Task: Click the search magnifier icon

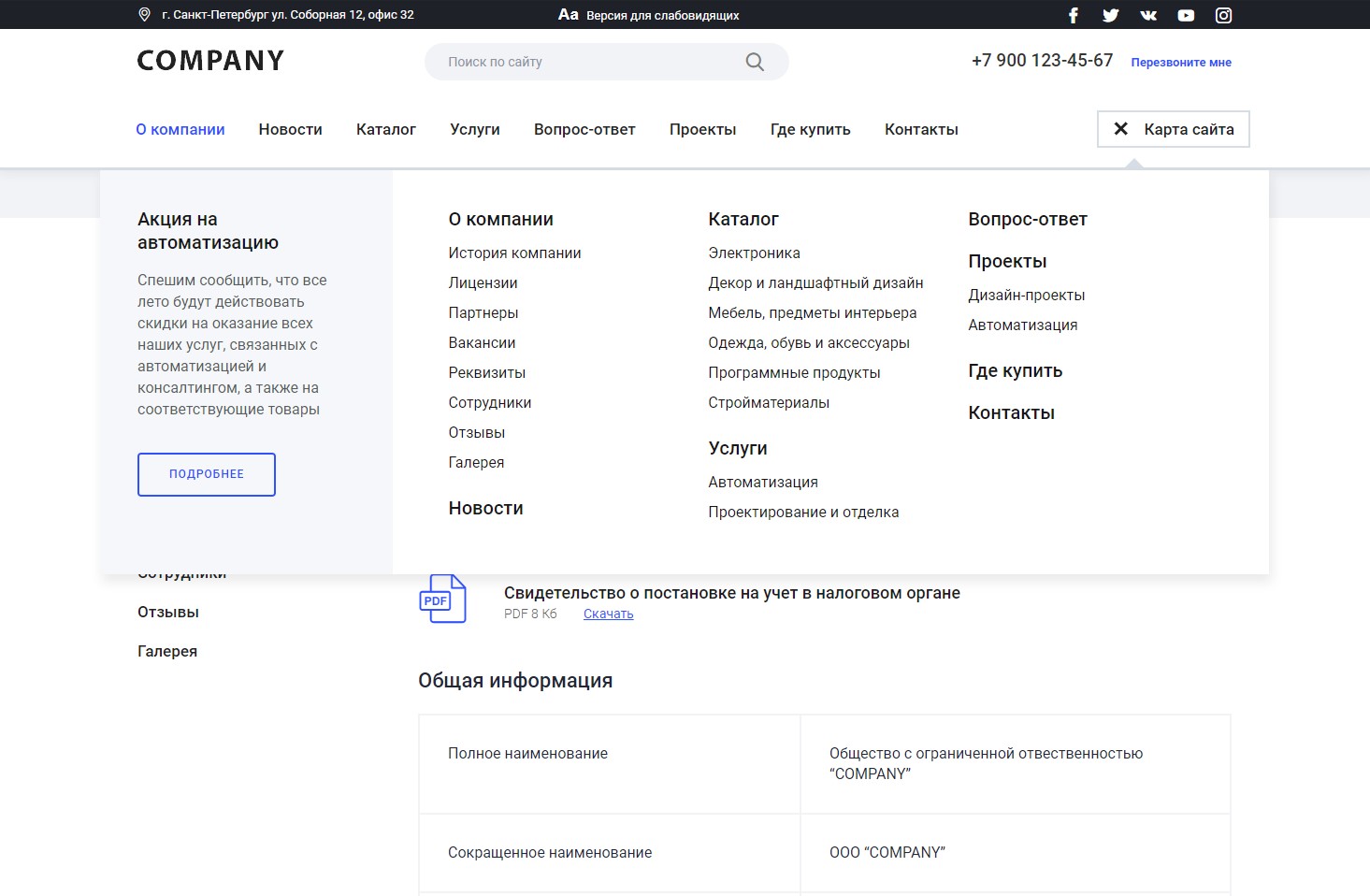Action: tap(755, 62)
